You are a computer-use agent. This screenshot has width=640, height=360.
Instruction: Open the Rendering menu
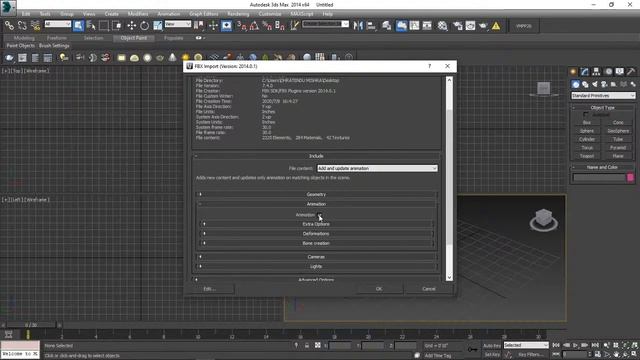(x=238, y=14)
